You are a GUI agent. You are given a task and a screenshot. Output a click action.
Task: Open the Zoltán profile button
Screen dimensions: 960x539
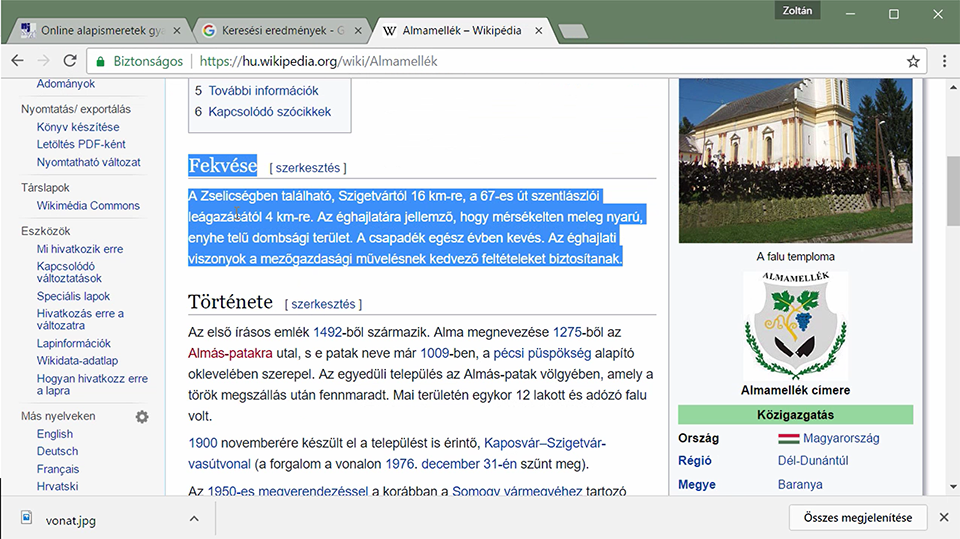pyautogui.click(x=797, y=10)
